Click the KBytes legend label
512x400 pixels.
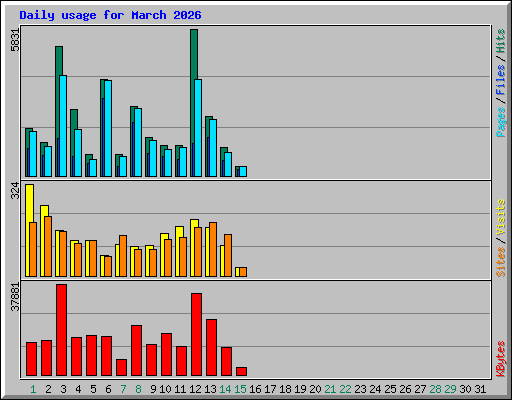pos(501,359)
